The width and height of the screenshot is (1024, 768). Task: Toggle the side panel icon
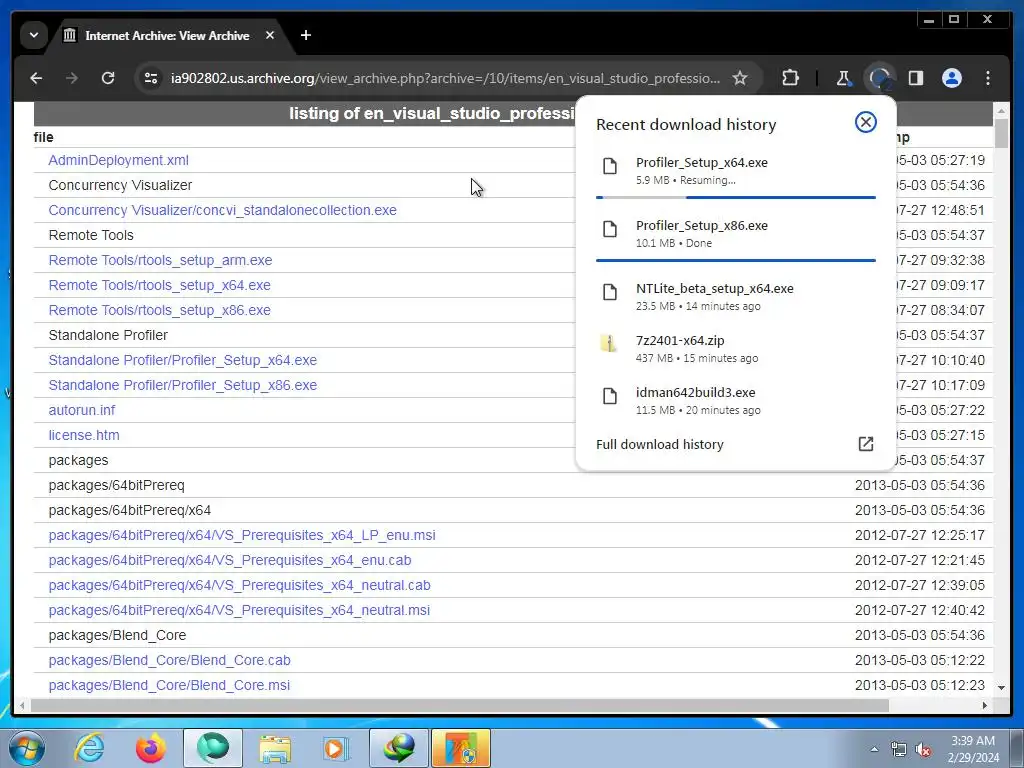pos(916,78)
